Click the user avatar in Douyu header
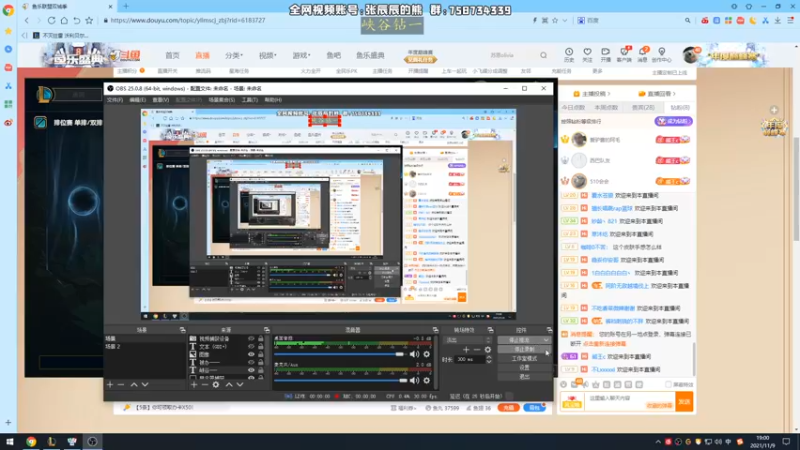The width and height of the screenshot is (800, 450). [x=691, y=55]
